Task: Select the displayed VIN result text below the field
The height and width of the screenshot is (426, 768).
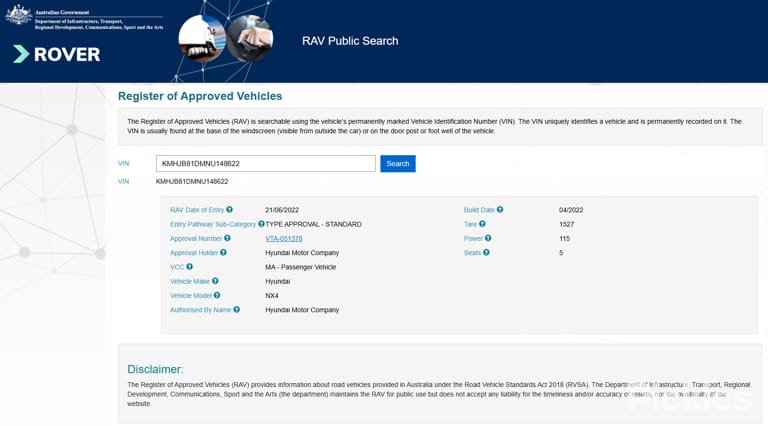Action: click(x=192, y=182)
